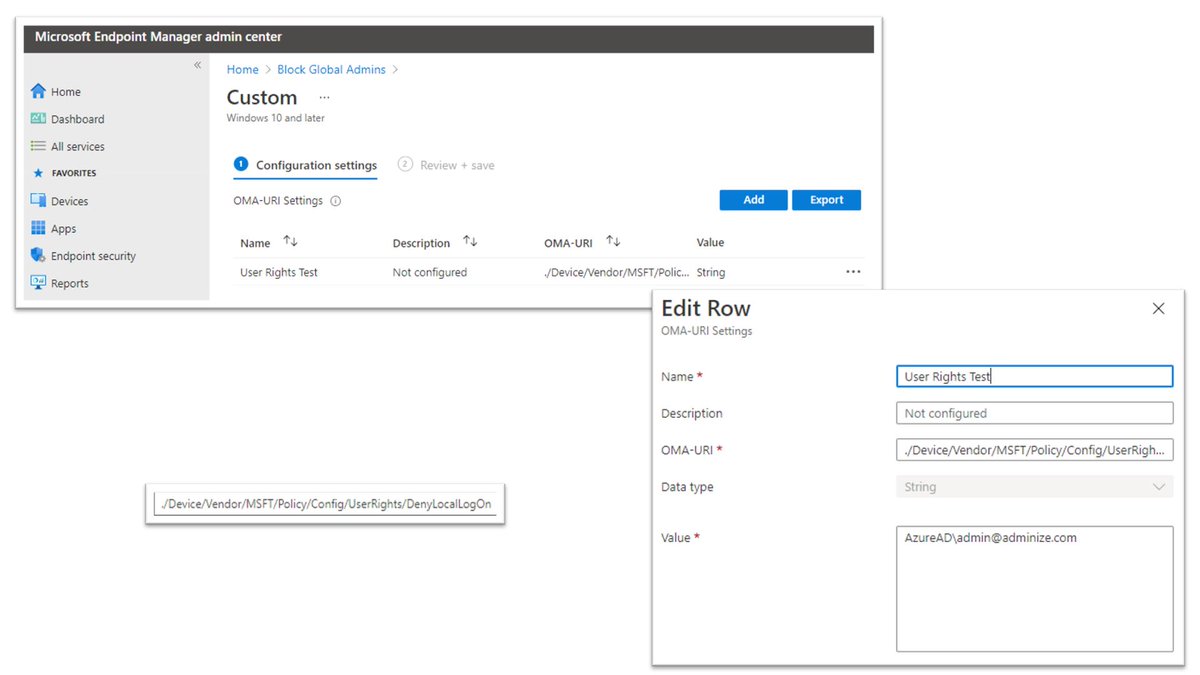
Task: Select the Review + save step
Action: (x=446, y=165)
